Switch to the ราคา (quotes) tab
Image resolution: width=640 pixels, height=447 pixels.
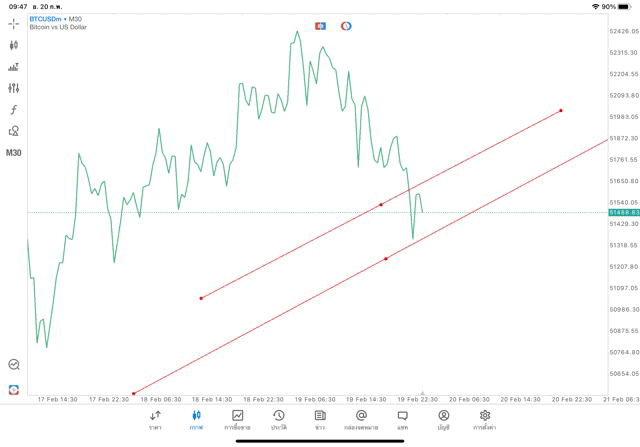point(155,419)
